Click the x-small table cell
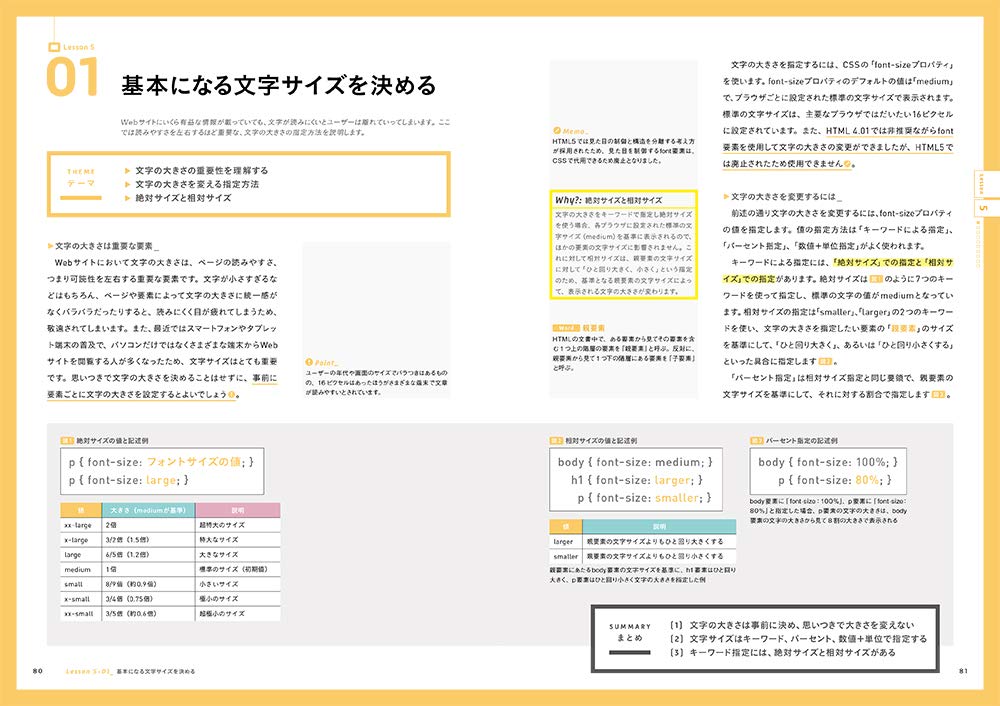The image size is (1000, 706). point(81,599)
